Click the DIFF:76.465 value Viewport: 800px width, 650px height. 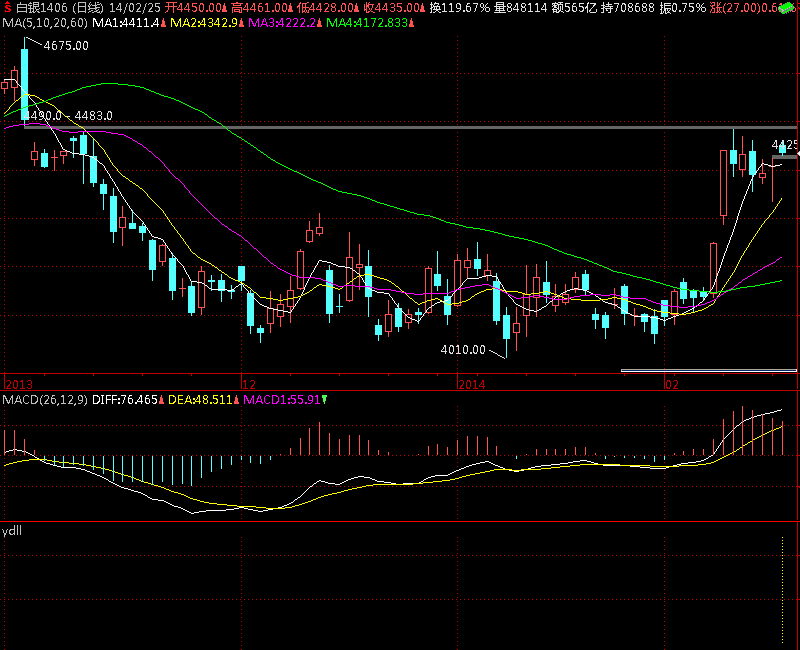[124, 399]
